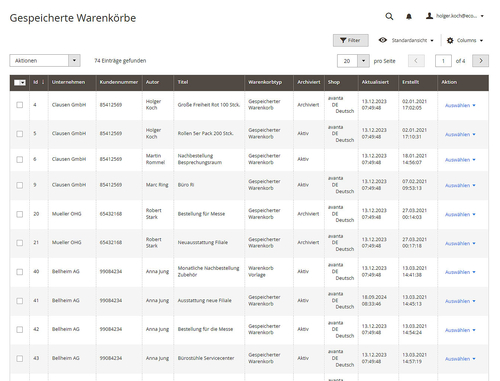Click title 'Neuausstattung Filiale'
Image resolution: width=500 pixels, height=381 pixels.
(x=203, y=242)
